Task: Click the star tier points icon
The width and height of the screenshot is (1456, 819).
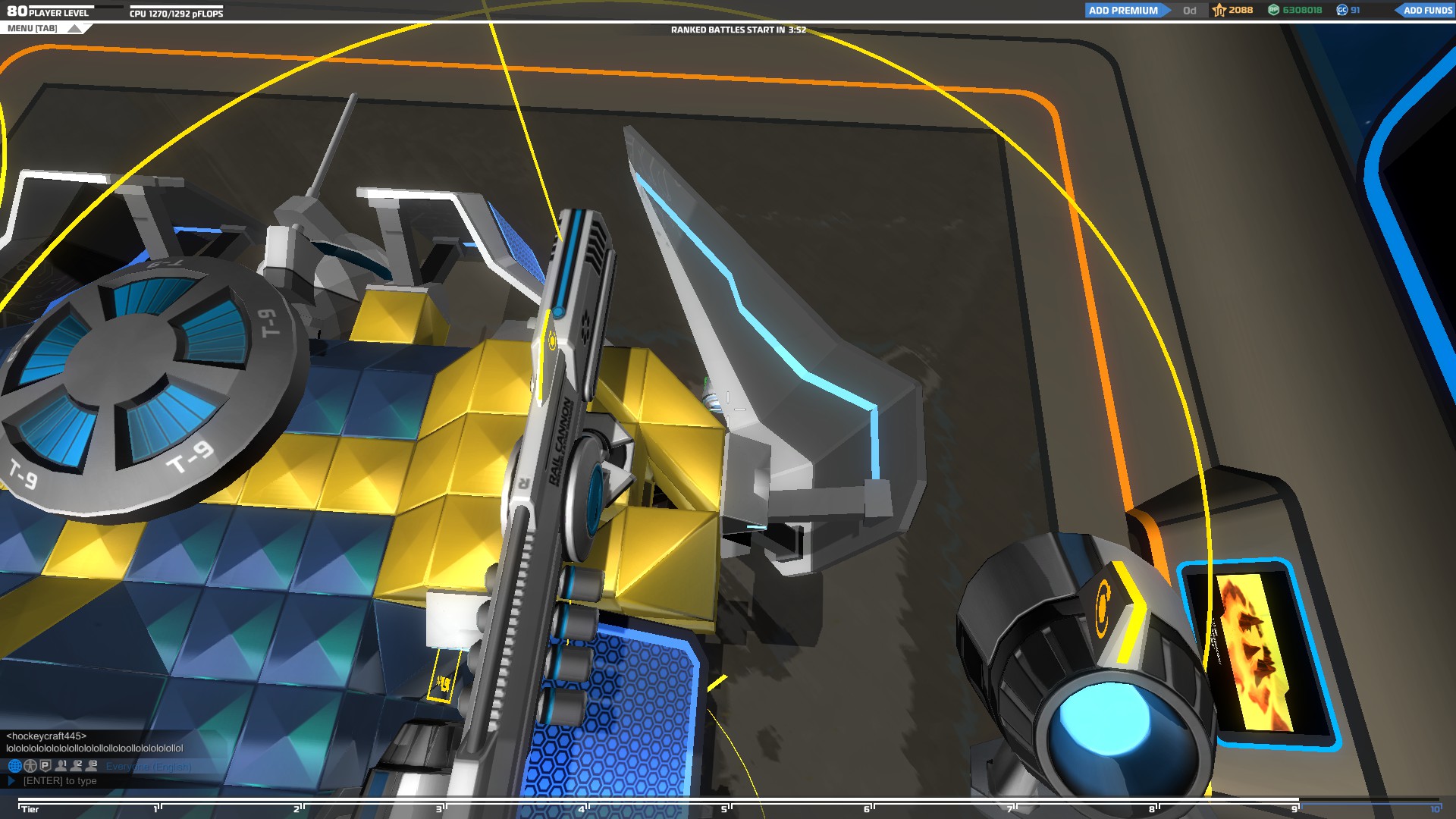Action: pyautogui.click(x=1219, y=11)
